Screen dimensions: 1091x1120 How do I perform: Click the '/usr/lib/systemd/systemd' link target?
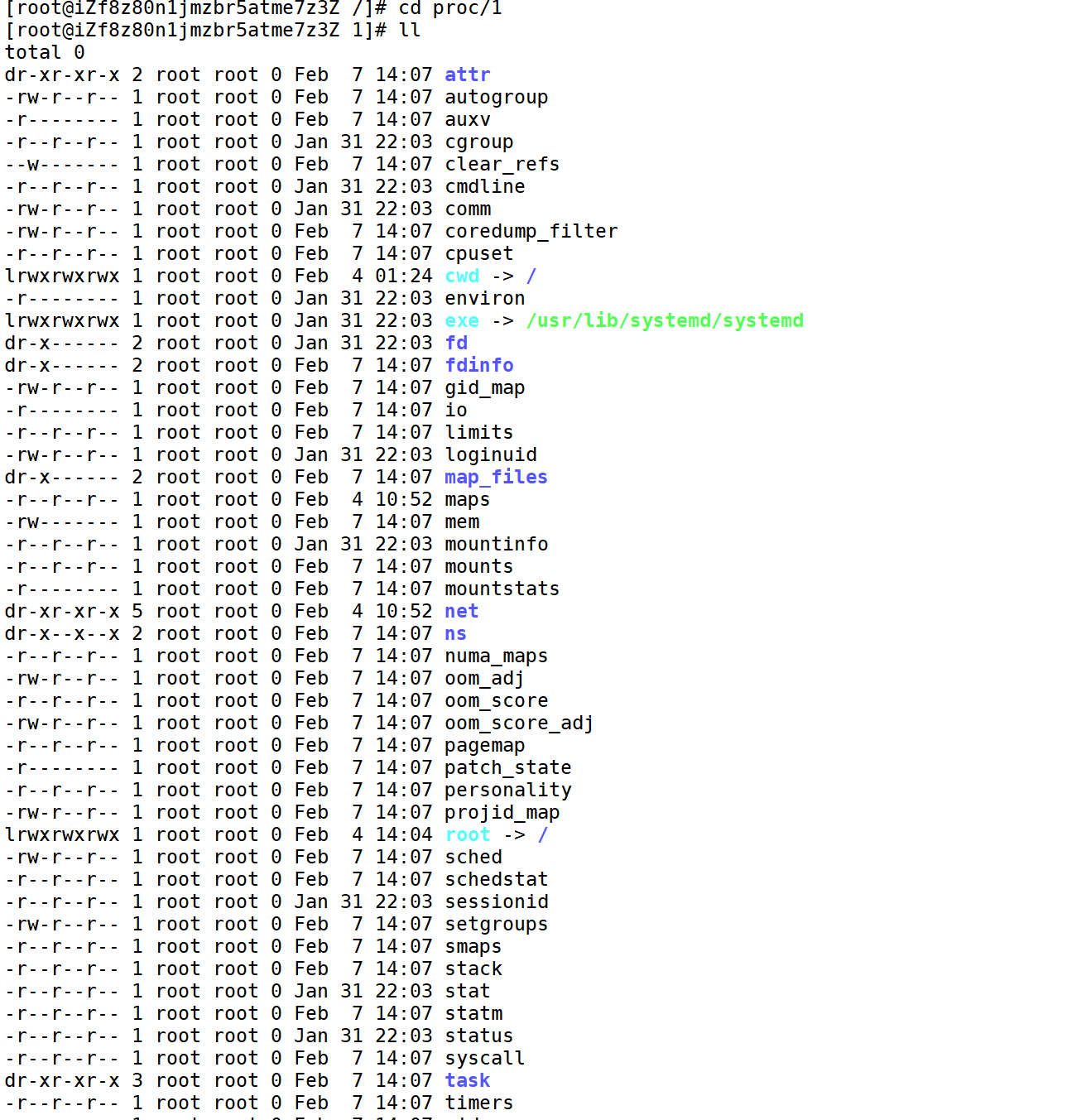(665, 320)
